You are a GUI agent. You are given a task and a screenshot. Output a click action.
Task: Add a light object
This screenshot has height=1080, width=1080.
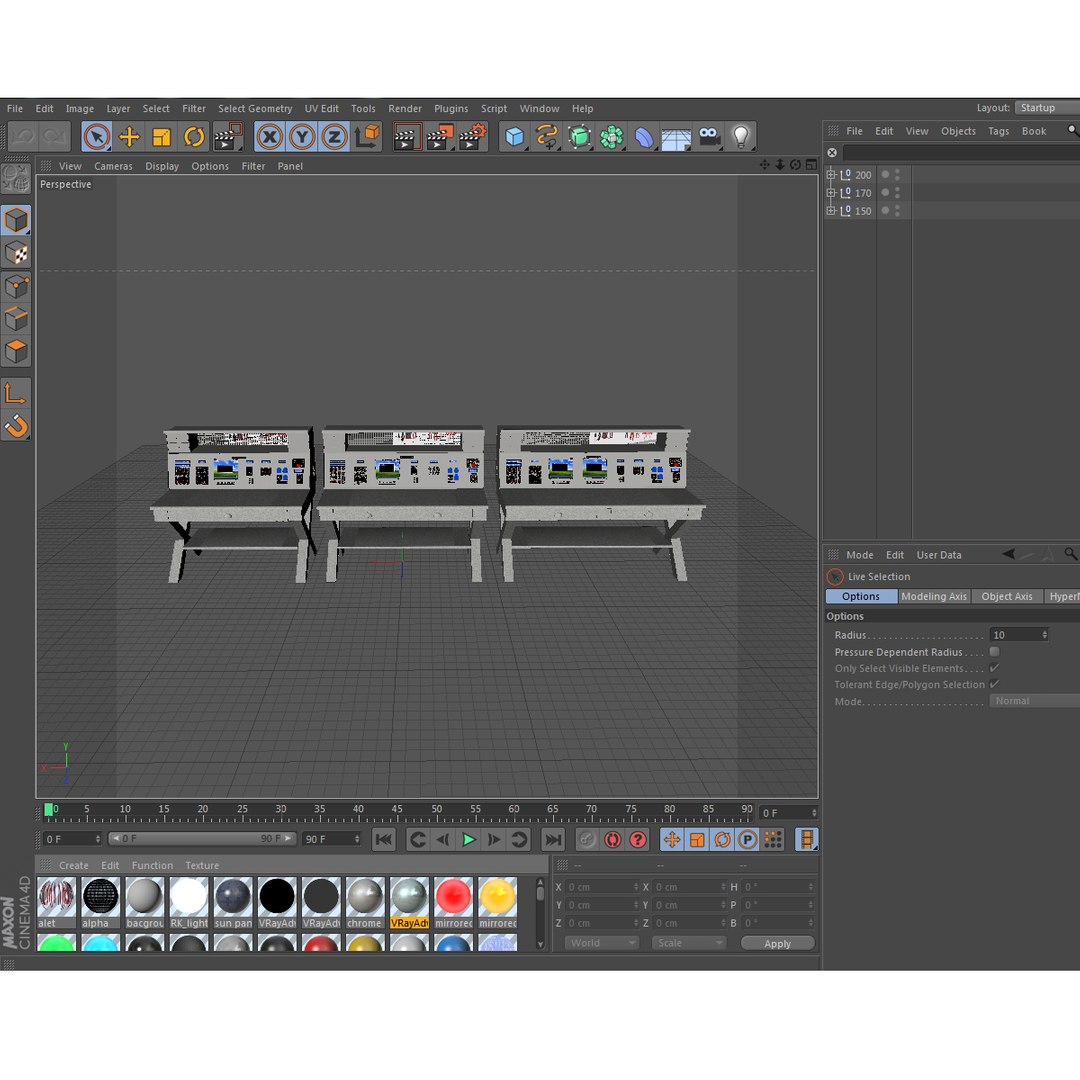[740, 136]
